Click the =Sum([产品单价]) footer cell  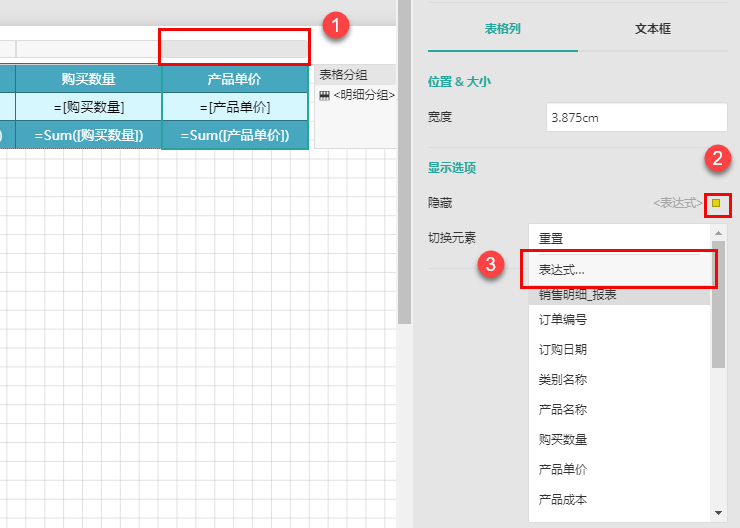tap(234, 135)
